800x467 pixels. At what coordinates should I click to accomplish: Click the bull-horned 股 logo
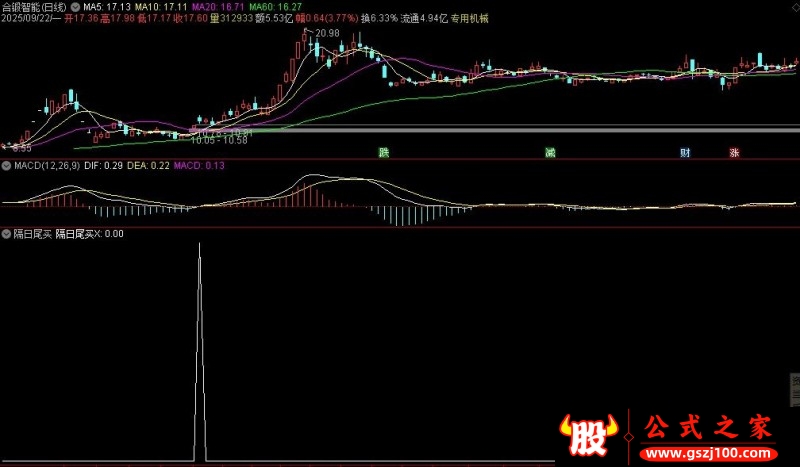pyautogui.click(x=590, y=432)
